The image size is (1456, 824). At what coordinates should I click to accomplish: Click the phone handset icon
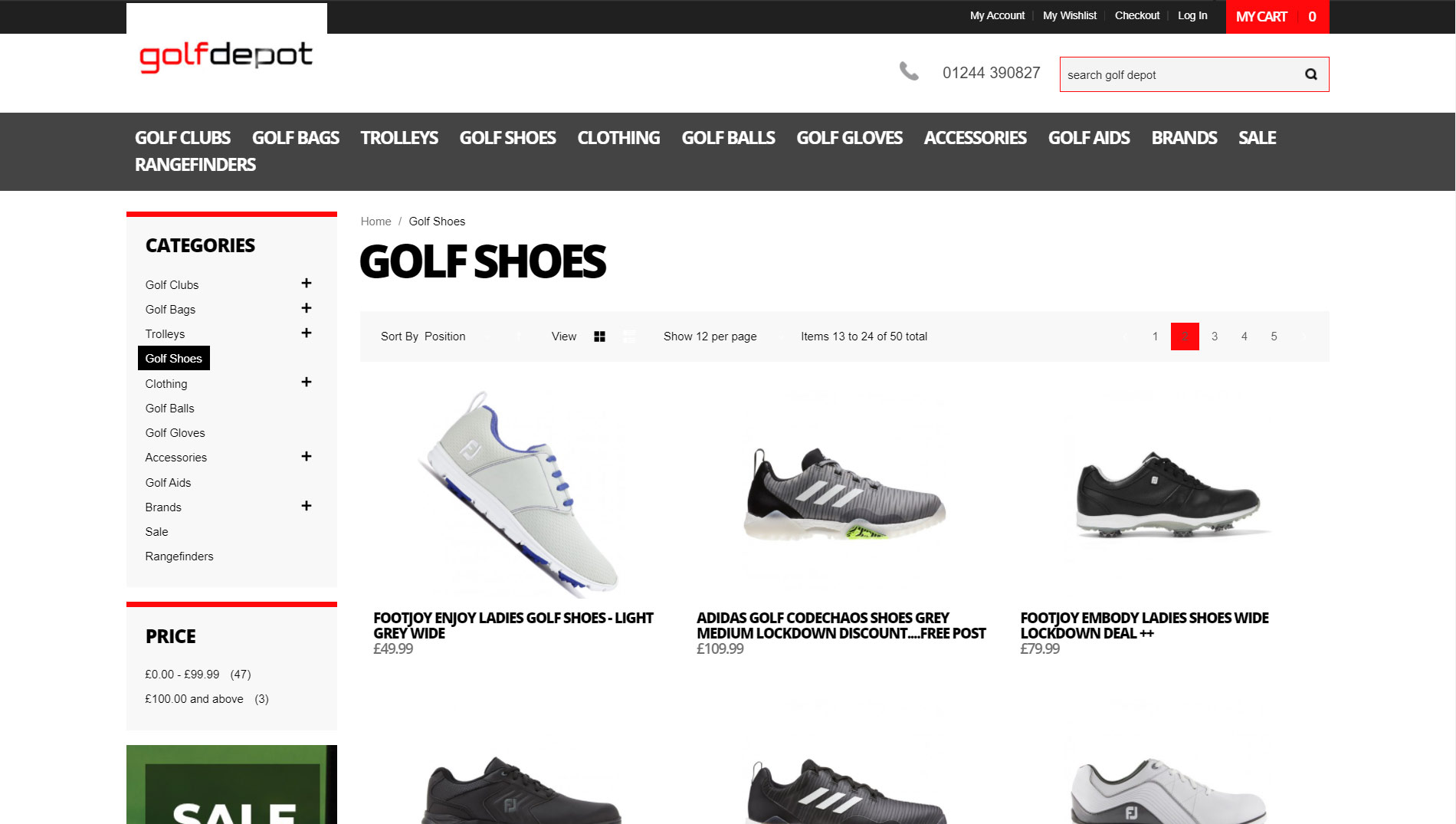pyautogui.click(x=909, y=71)
